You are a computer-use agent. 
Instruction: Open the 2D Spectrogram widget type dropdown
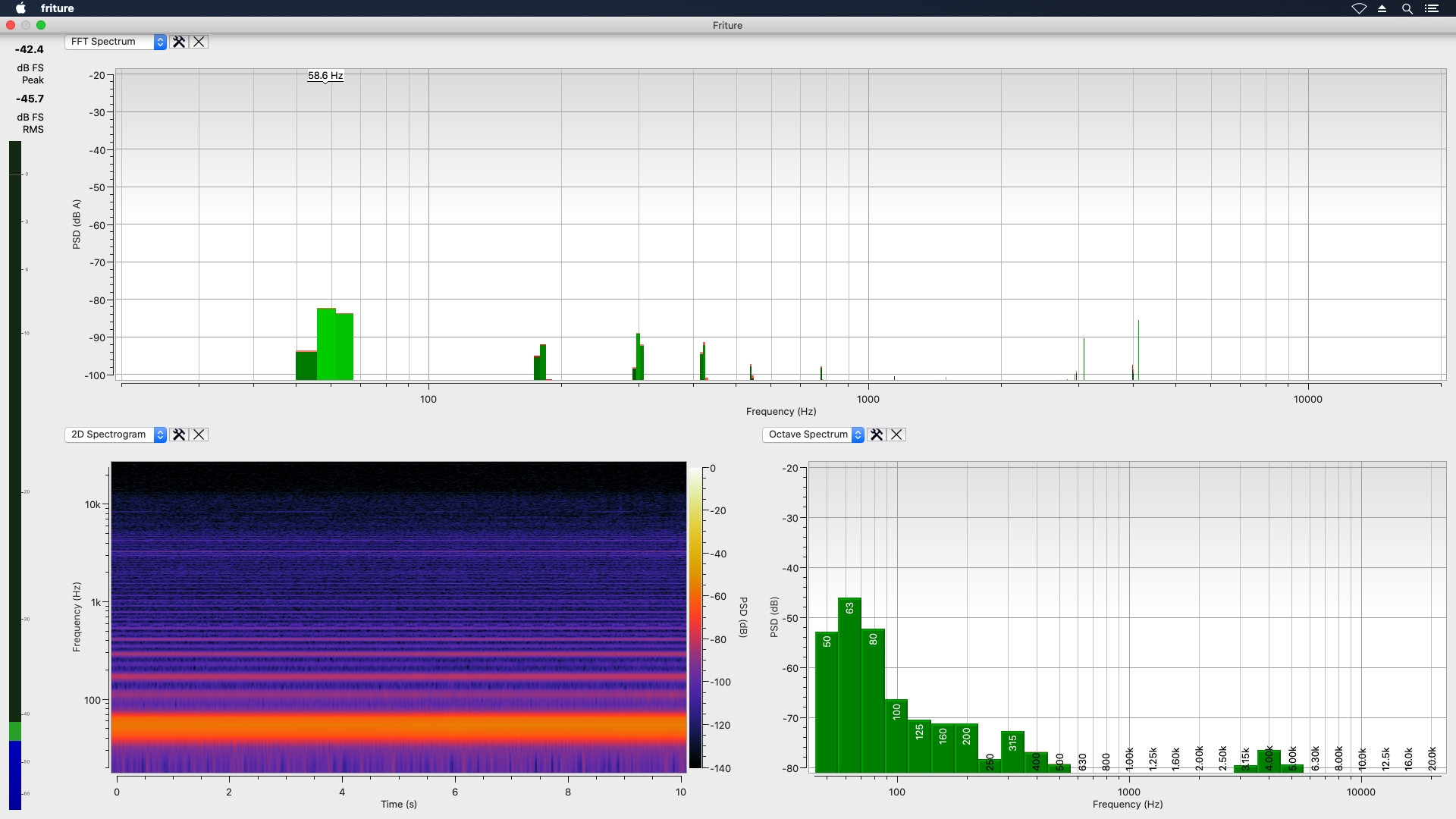point(115,435)
